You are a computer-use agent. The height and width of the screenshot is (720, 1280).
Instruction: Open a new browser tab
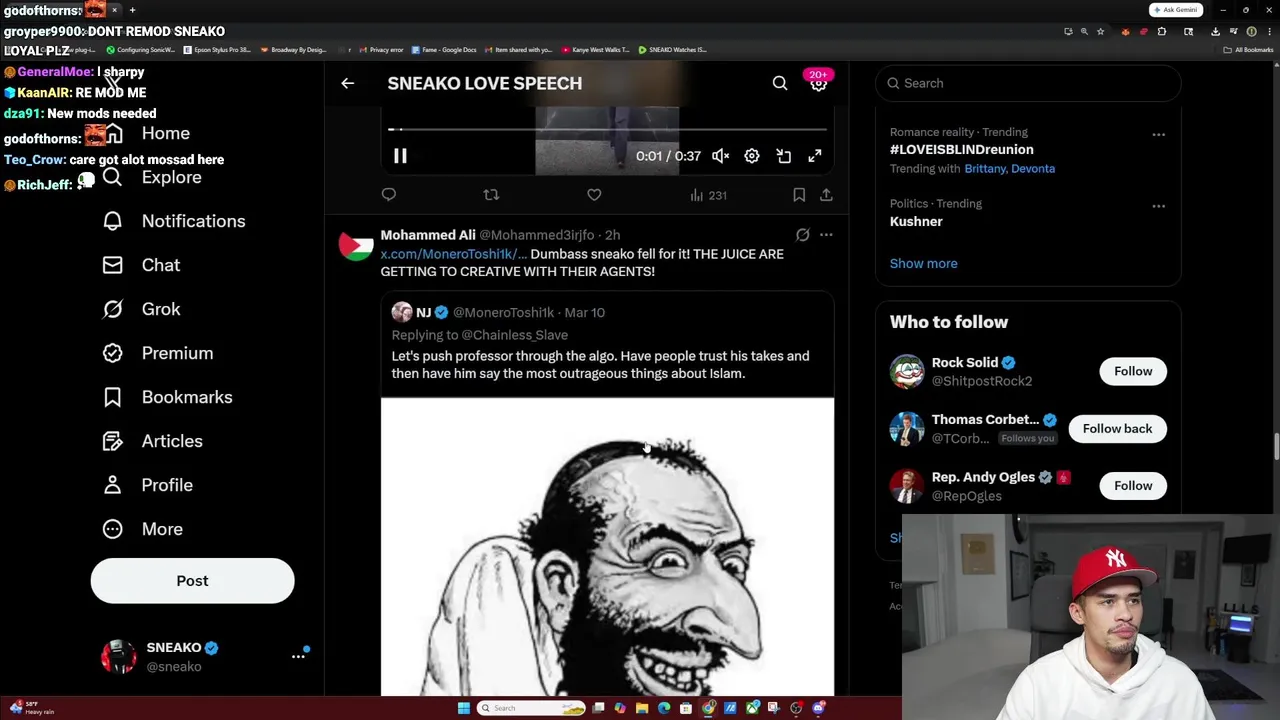pyautogui.click(x=132, y=10)
